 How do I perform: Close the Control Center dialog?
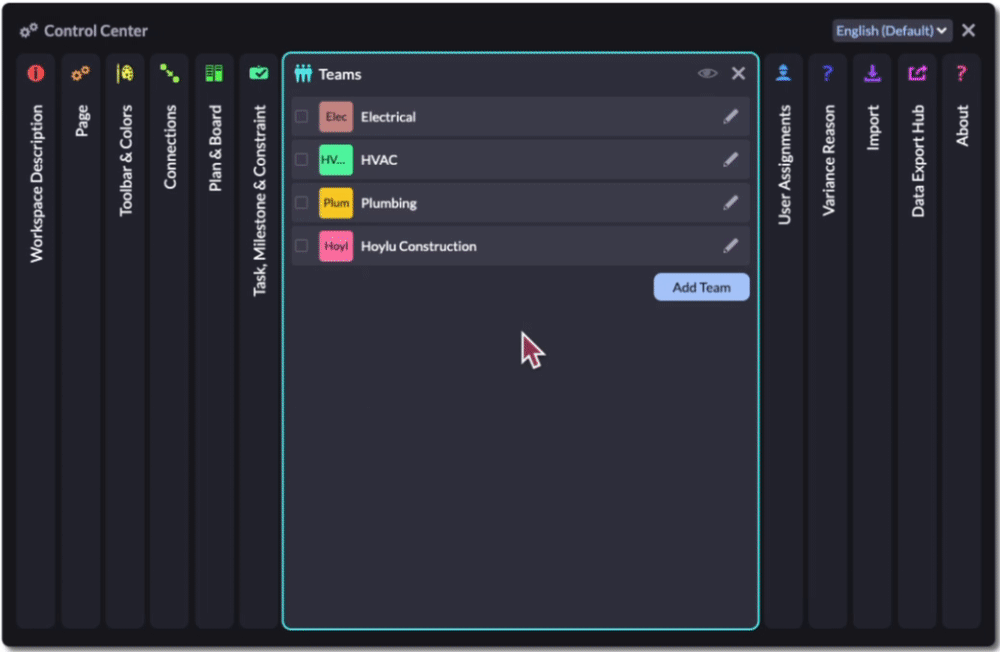click(x=968, y=31)
